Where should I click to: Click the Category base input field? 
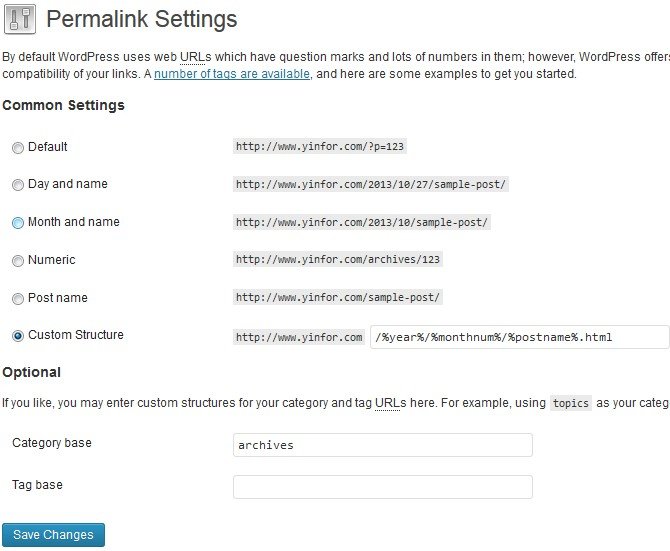382,445
